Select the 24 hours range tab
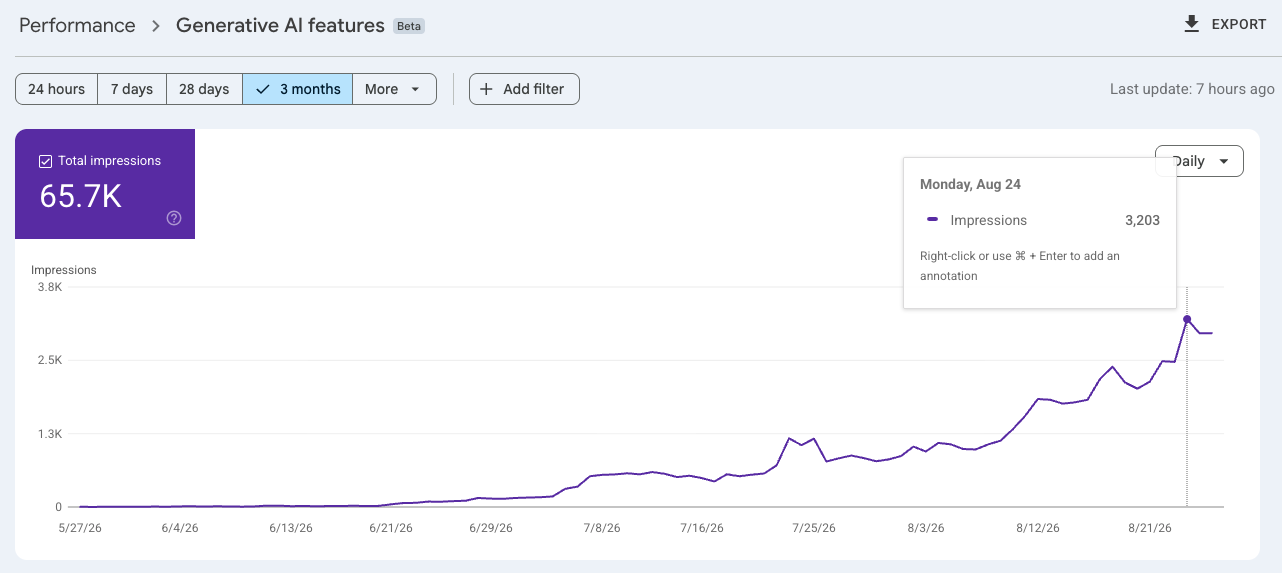The image size is (1282, 573). (57, 89)
